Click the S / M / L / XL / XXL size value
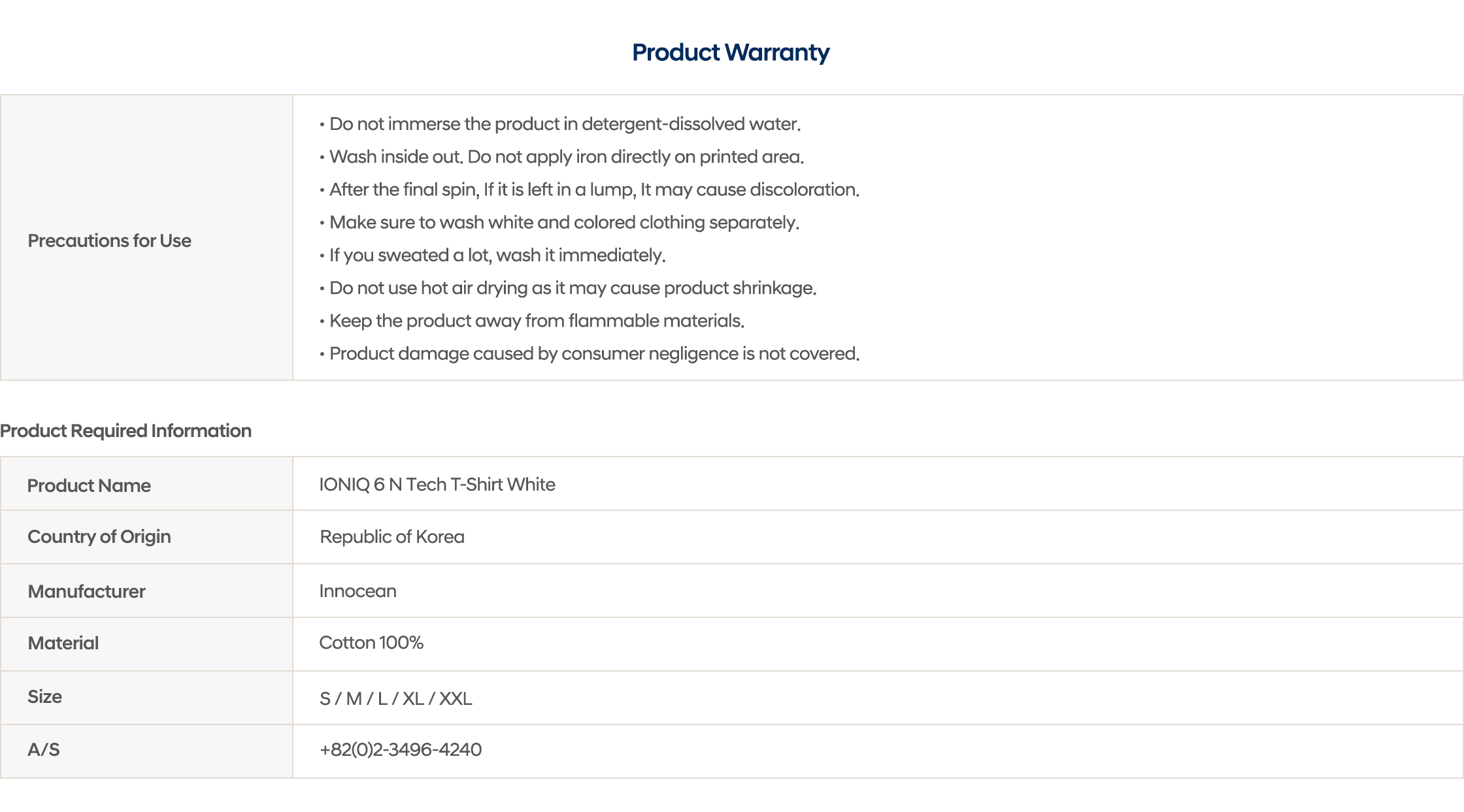1464x812 pixels. [395, 698]
